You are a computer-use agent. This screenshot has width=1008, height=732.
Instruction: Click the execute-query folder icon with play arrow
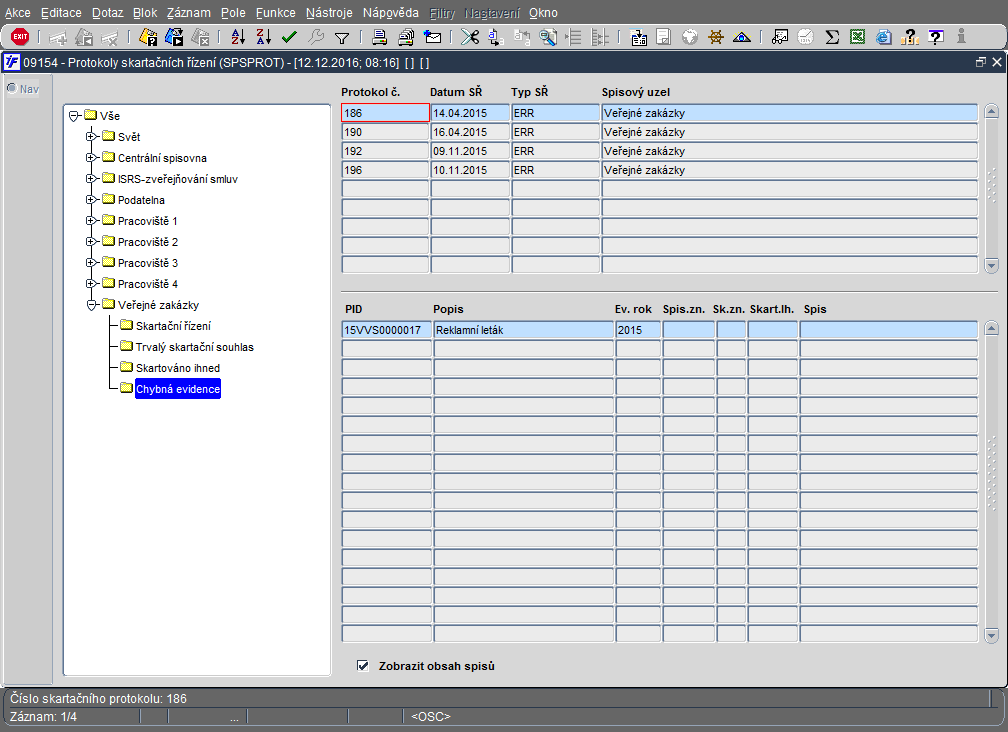click(174, 37)
